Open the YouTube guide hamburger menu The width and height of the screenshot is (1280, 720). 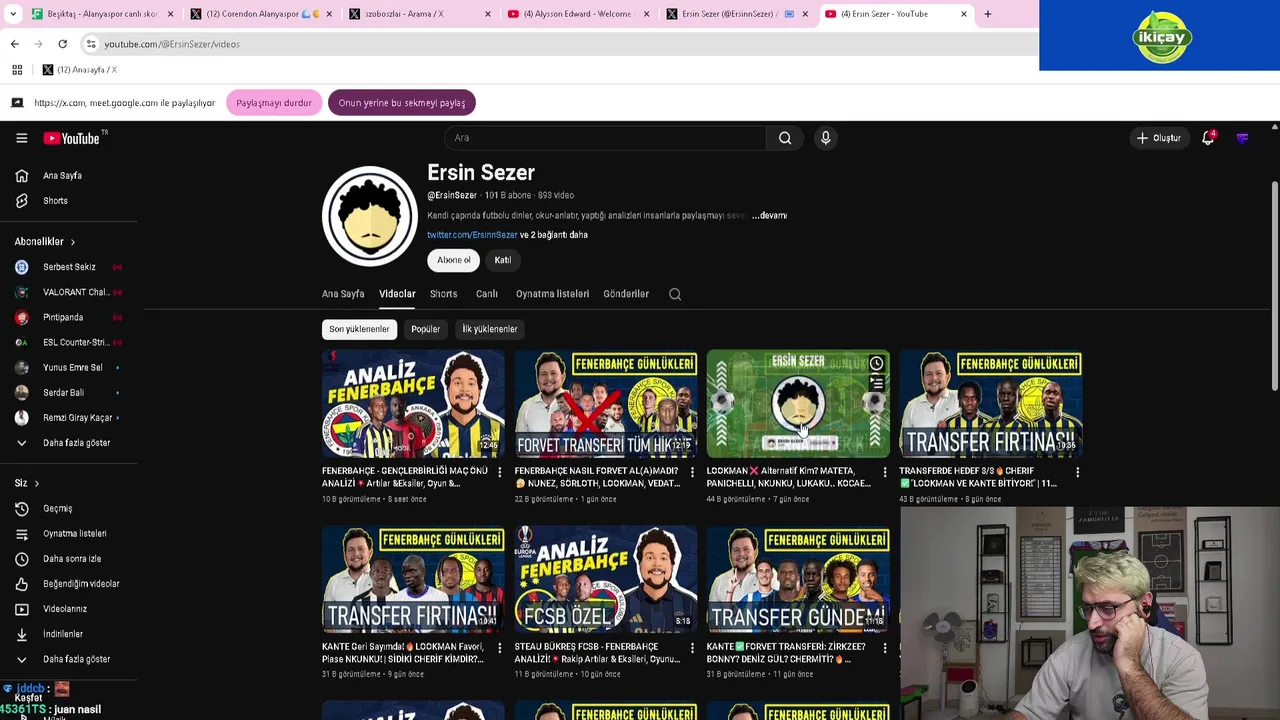pos(21,138)
